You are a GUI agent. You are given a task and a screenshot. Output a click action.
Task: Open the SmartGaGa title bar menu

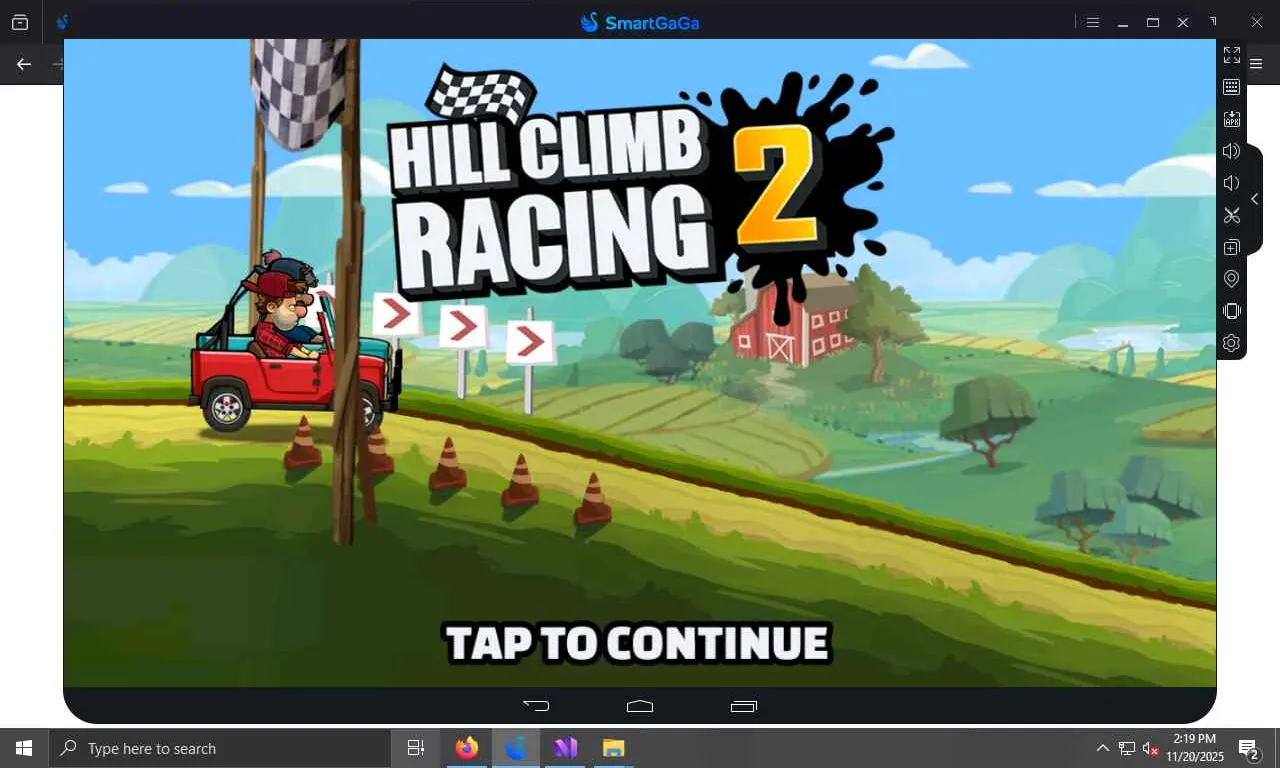click(x=1093, y=22)
